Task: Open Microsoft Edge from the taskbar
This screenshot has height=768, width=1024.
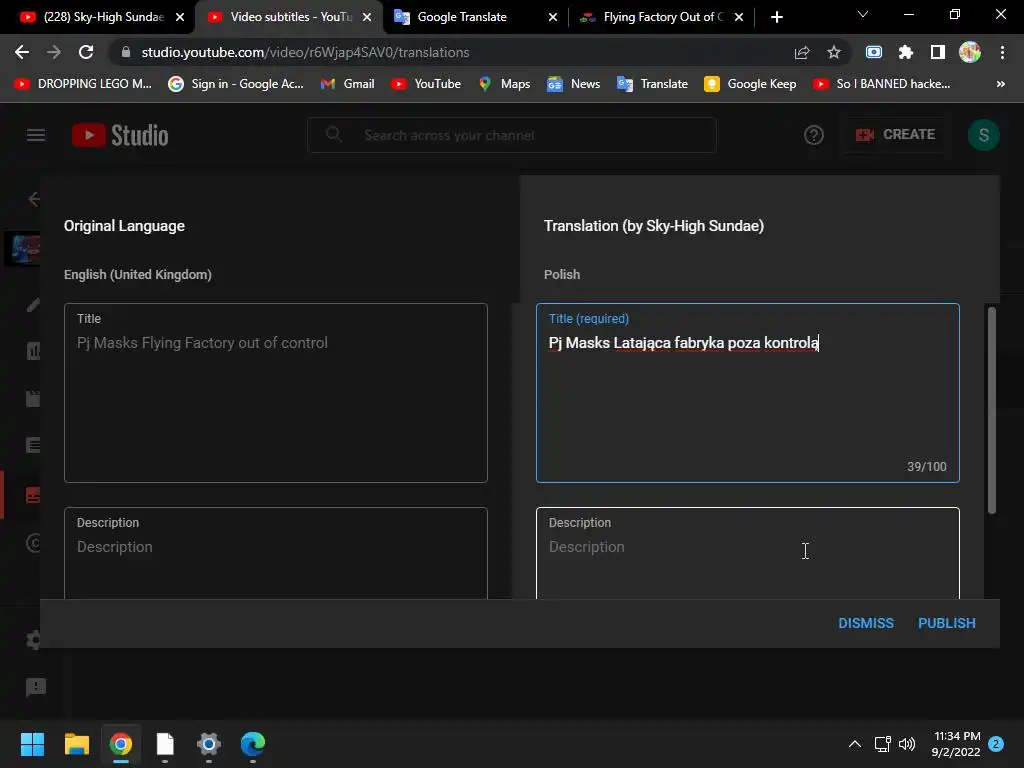Action: [253, 744]
